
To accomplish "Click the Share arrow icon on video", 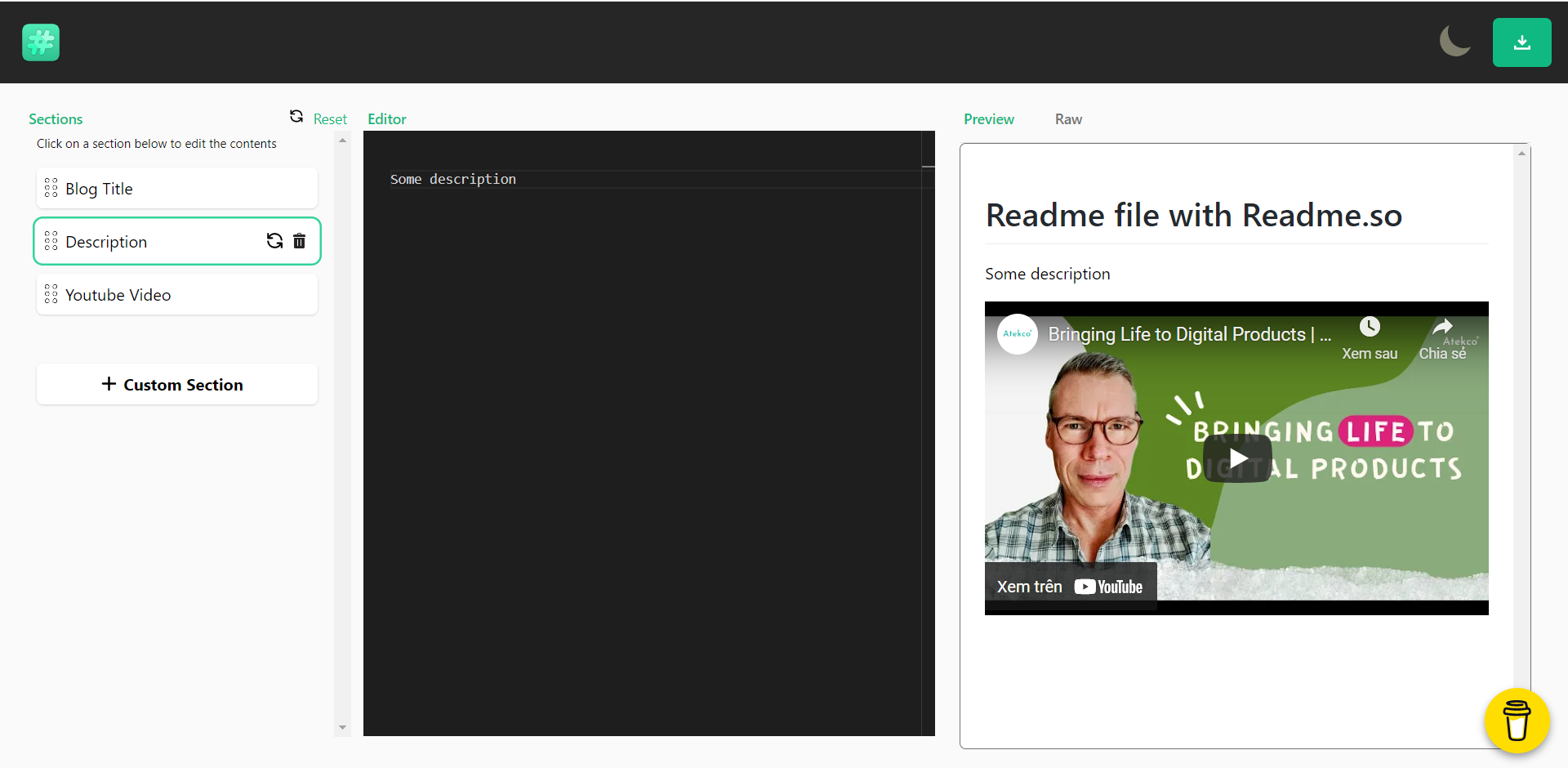I will pyautogui.click(x=1442, y=328).
